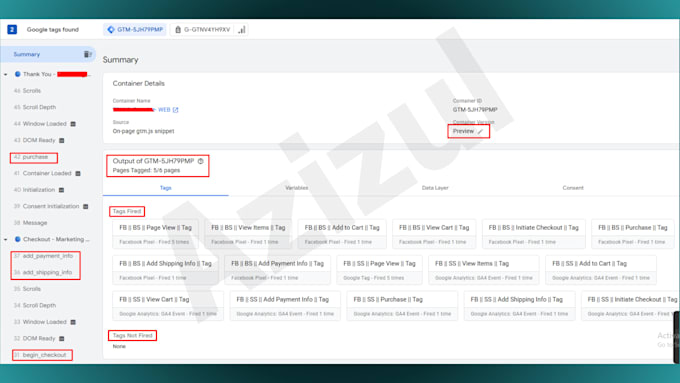Open the bar chart icon beside G-GTNV4YH9XV
Image resolution: width=680 pixels, height=383 pixels.
(x=242, y=29)
